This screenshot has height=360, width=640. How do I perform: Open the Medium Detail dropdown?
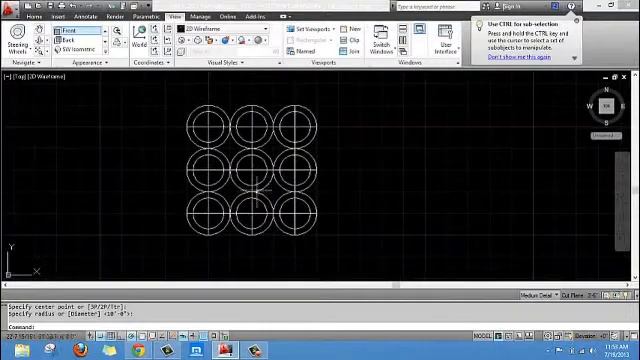[539, 295]
